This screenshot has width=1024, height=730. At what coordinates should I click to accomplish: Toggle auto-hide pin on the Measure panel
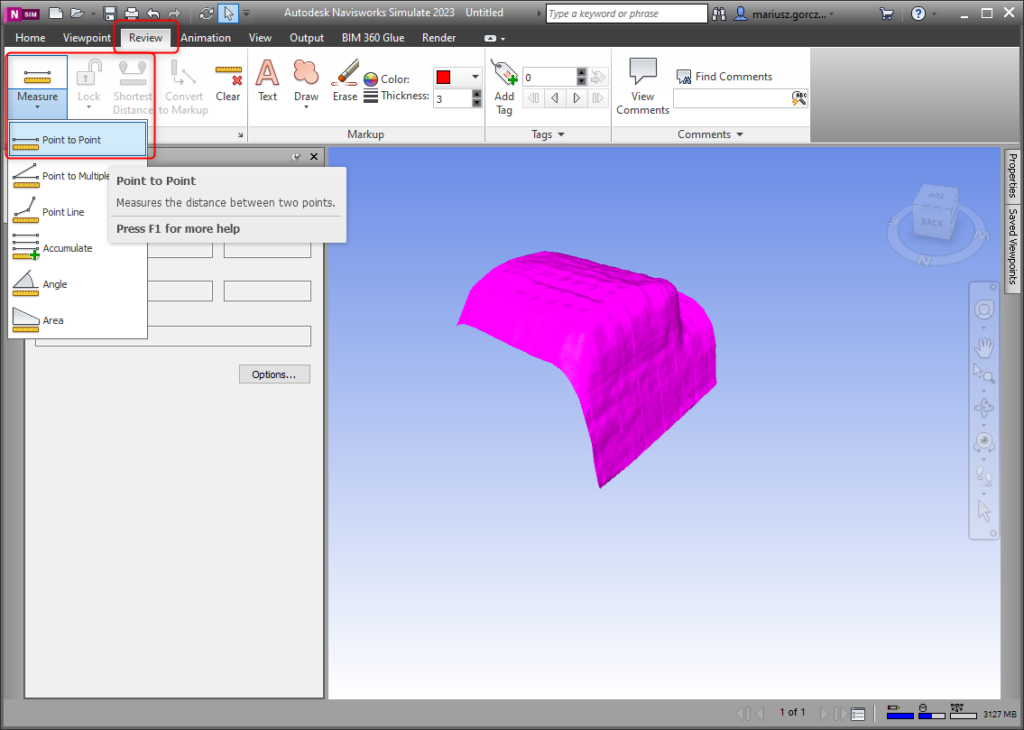(296, 157)
